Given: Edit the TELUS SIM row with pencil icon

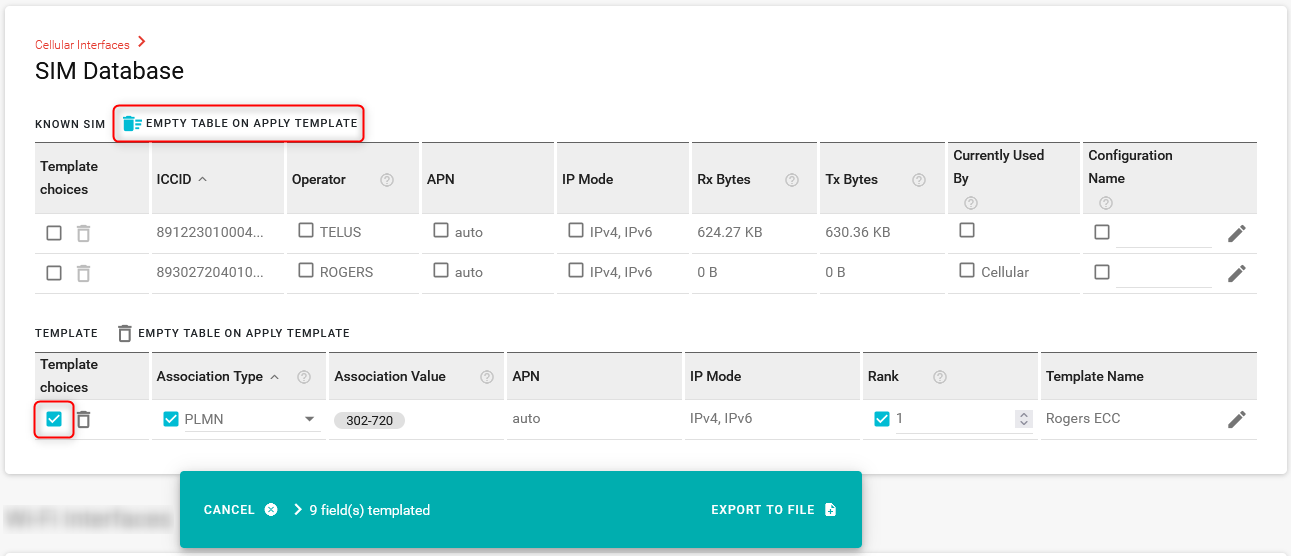Looking at the screenshot, I should click(x=1237, y=233).
